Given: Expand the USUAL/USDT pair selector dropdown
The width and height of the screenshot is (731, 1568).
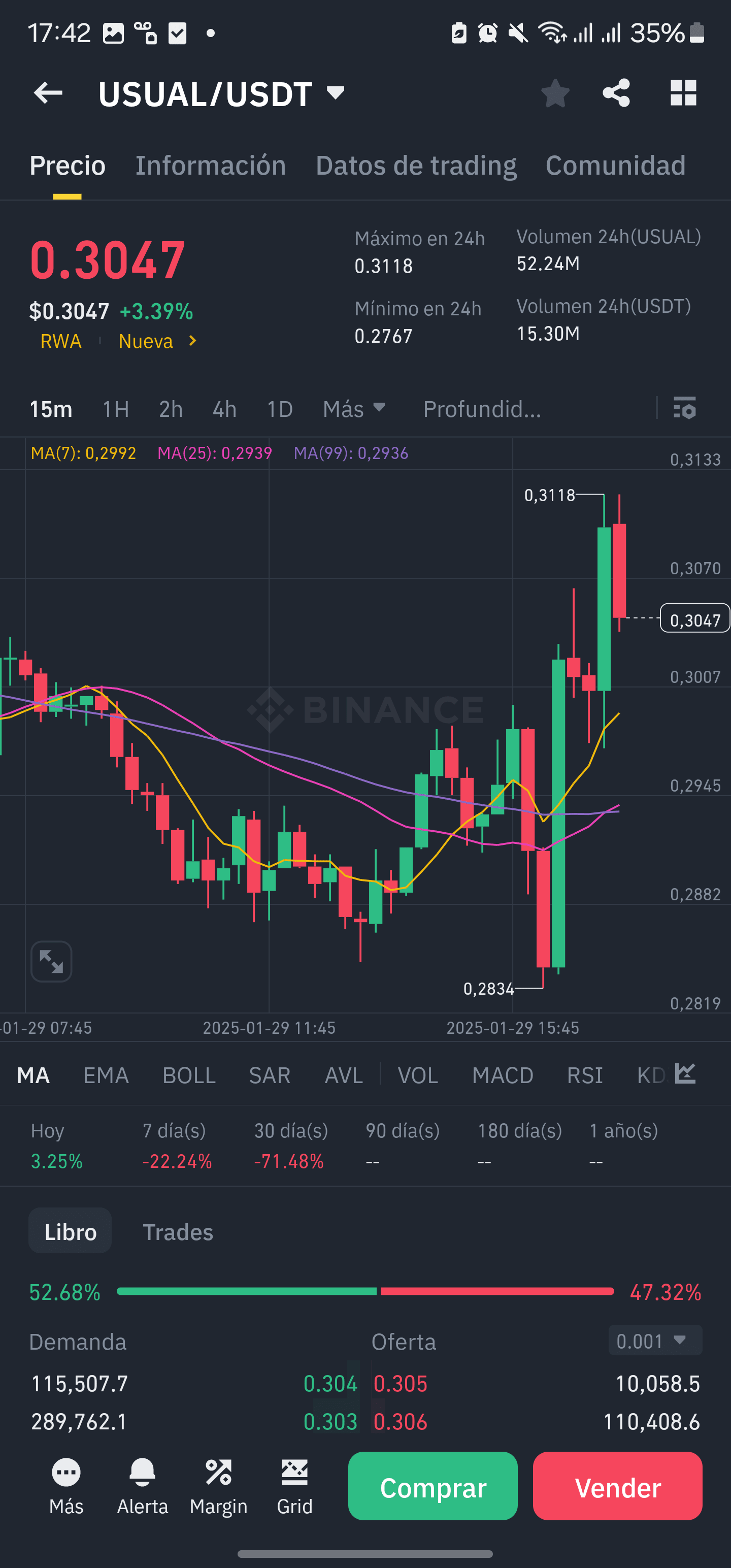Looking at the screenshot, I should click(x=336, y=92).
